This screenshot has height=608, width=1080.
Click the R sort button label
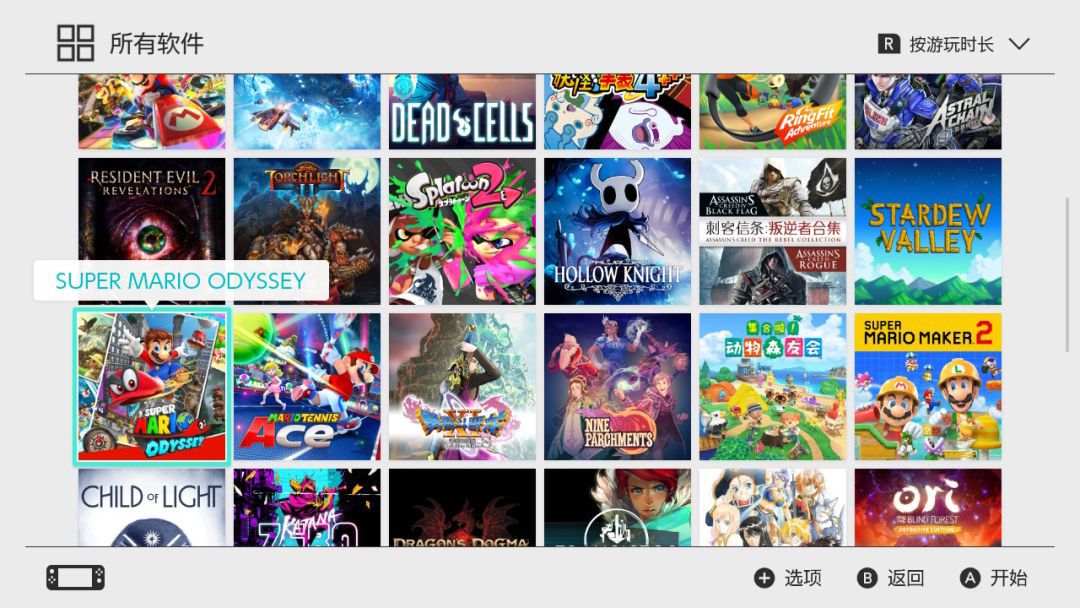[889, 44]
